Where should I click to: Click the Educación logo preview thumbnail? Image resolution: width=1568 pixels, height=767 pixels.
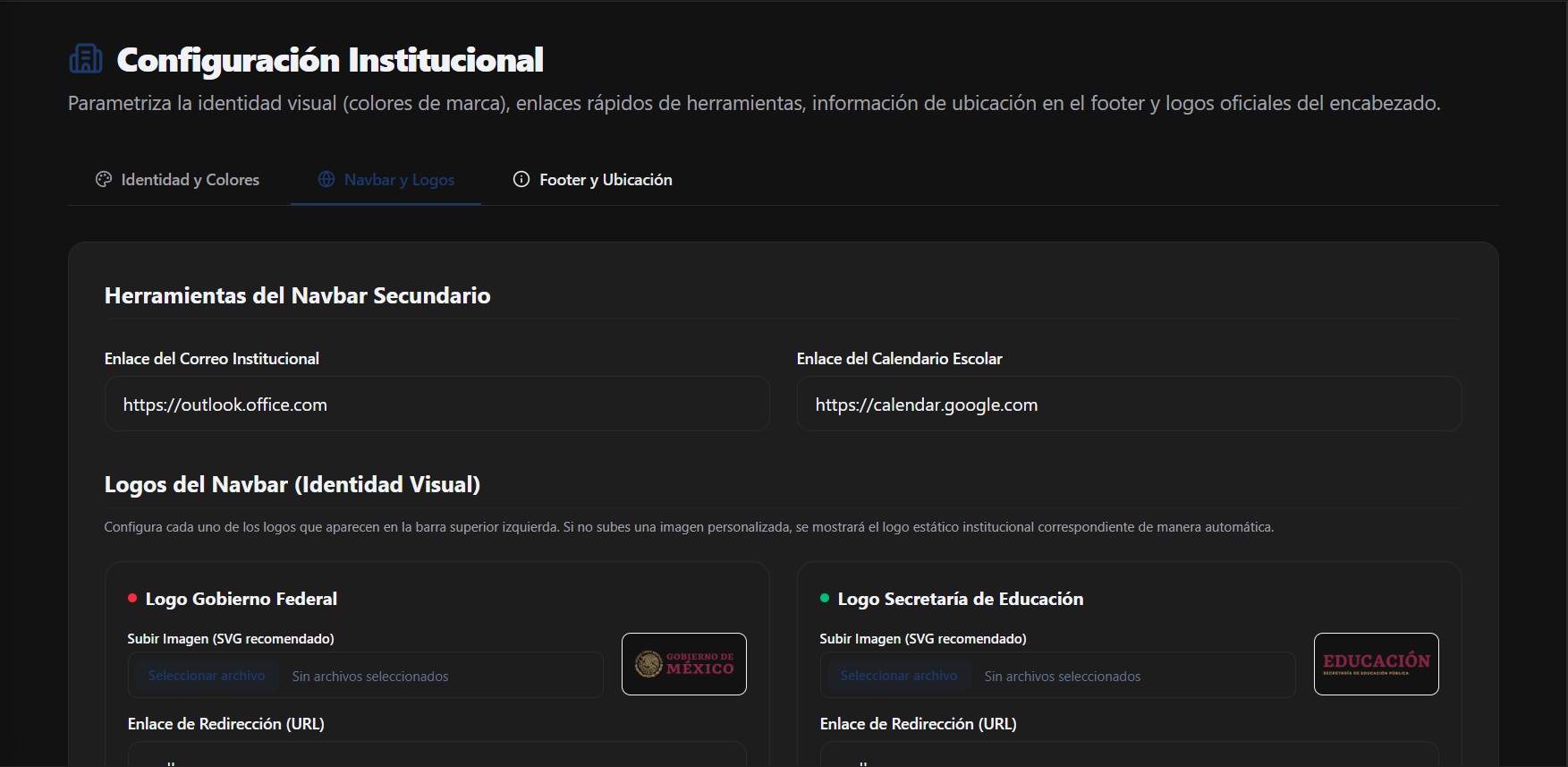point(1377,664)
